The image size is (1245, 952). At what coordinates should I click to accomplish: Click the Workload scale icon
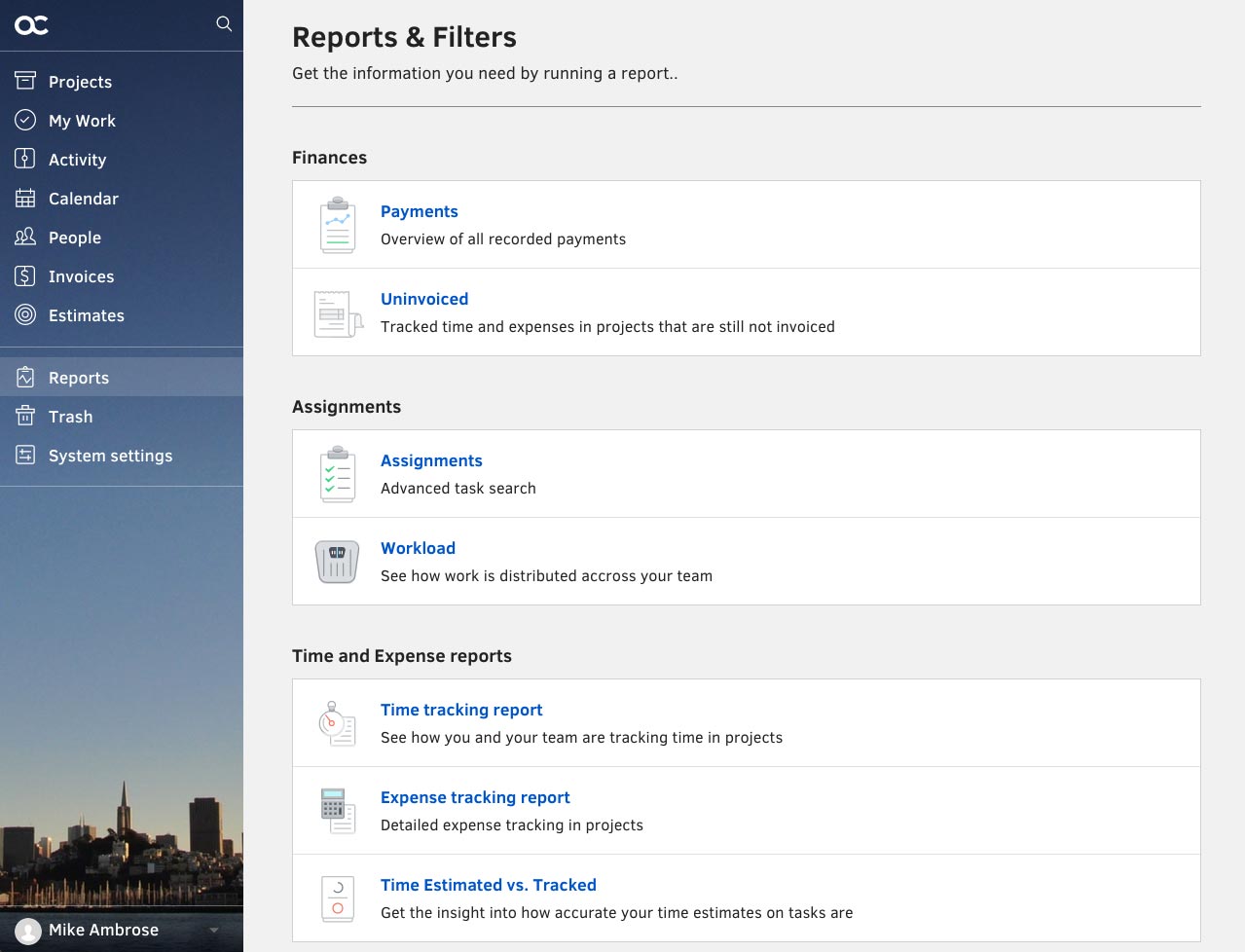pyautogui.click(x=337, y=562)
